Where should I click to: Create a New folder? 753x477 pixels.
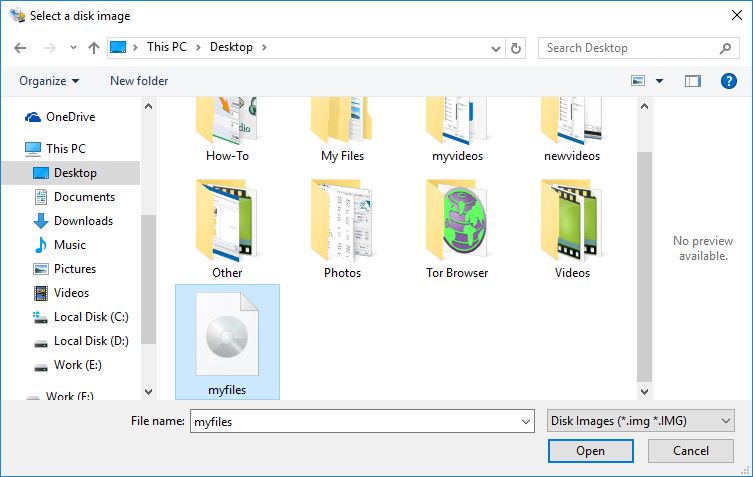coord(139,81)
